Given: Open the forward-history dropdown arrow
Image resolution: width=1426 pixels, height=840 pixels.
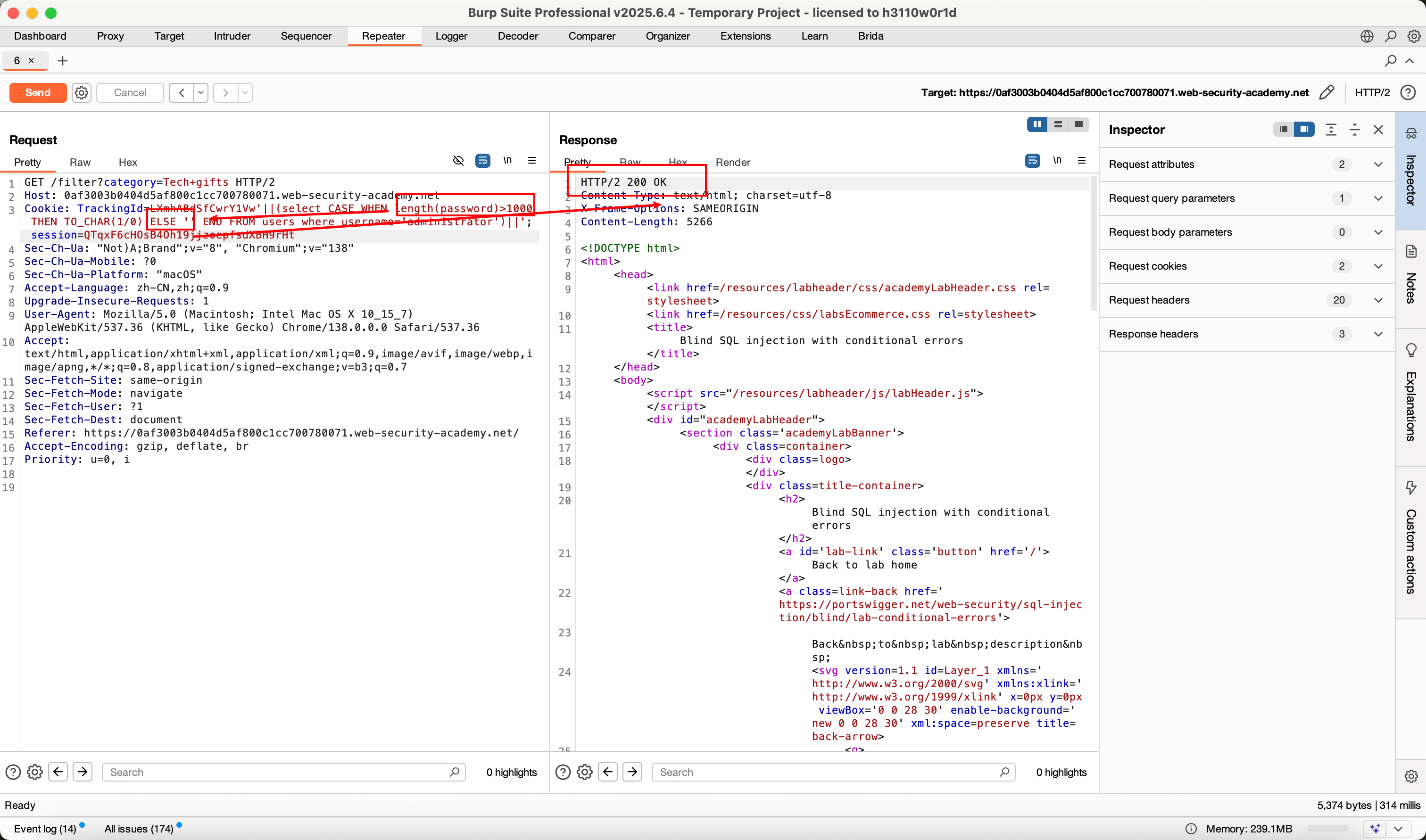Looking at the screenshot, I should 245,92.
